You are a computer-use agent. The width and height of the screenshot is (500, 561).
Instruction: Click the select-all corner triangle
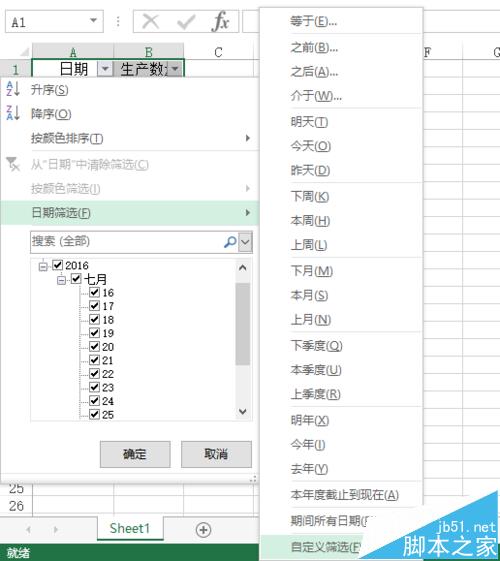[x=24, y=53]
